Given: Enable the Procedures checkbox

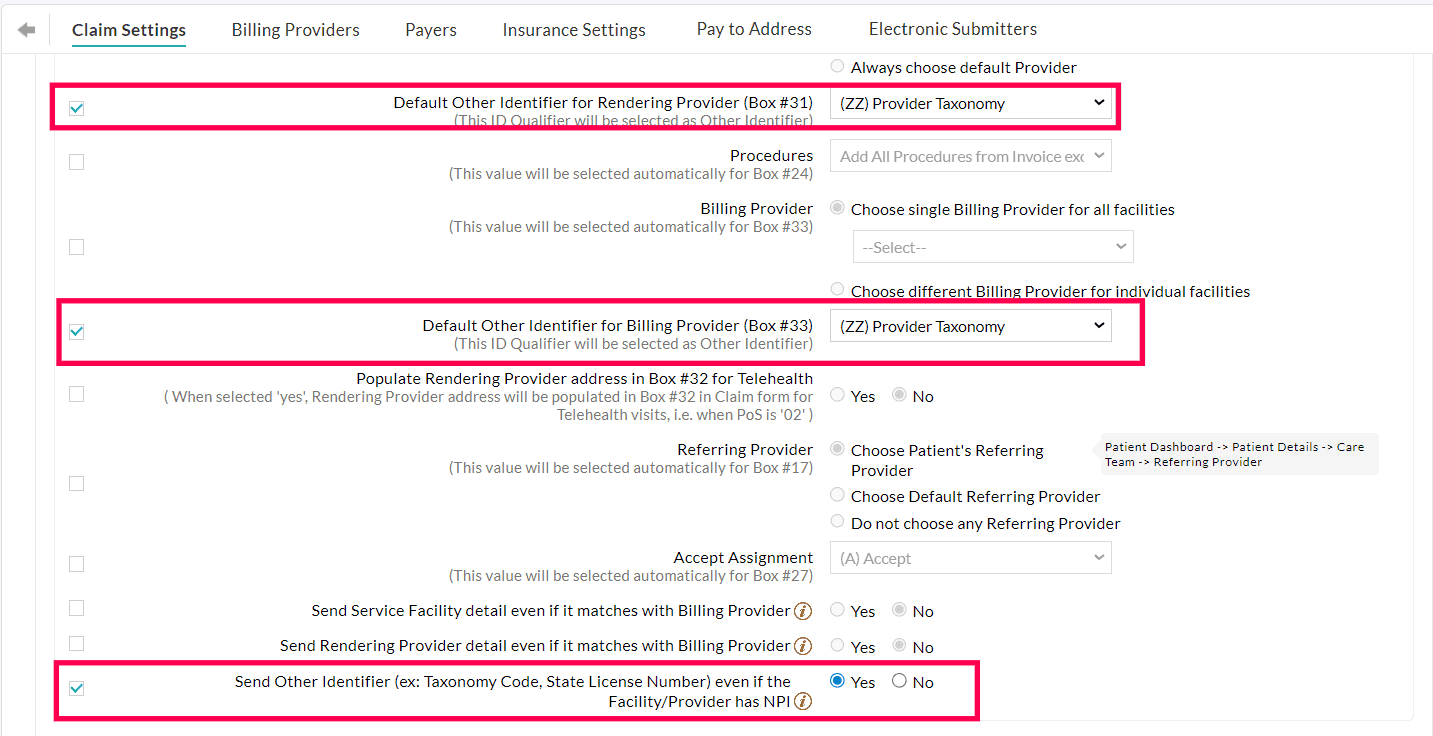Looking at the screenshot, I should pyautogui.click(x=76, y=163).
